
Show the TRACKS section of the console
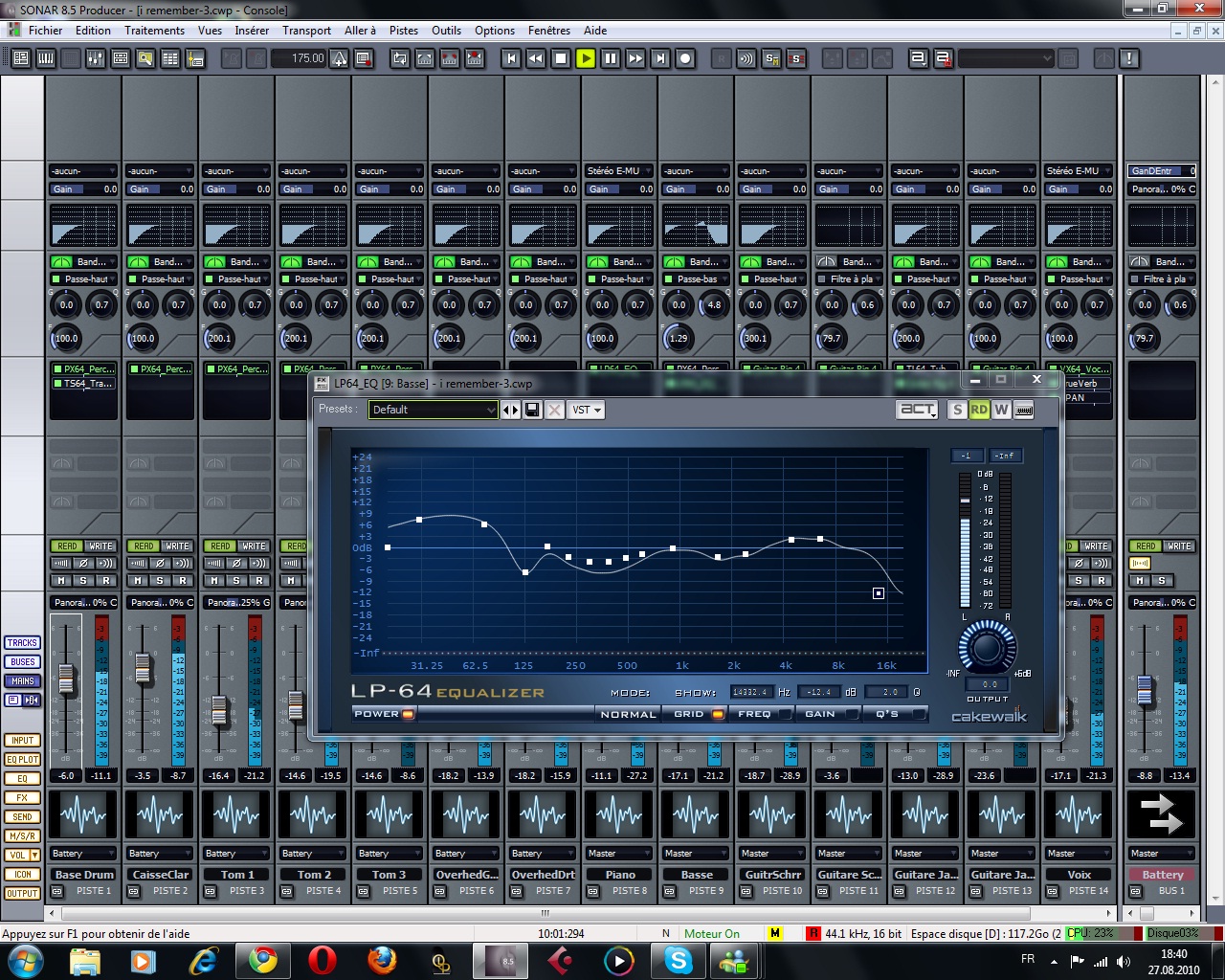(22, 643)
